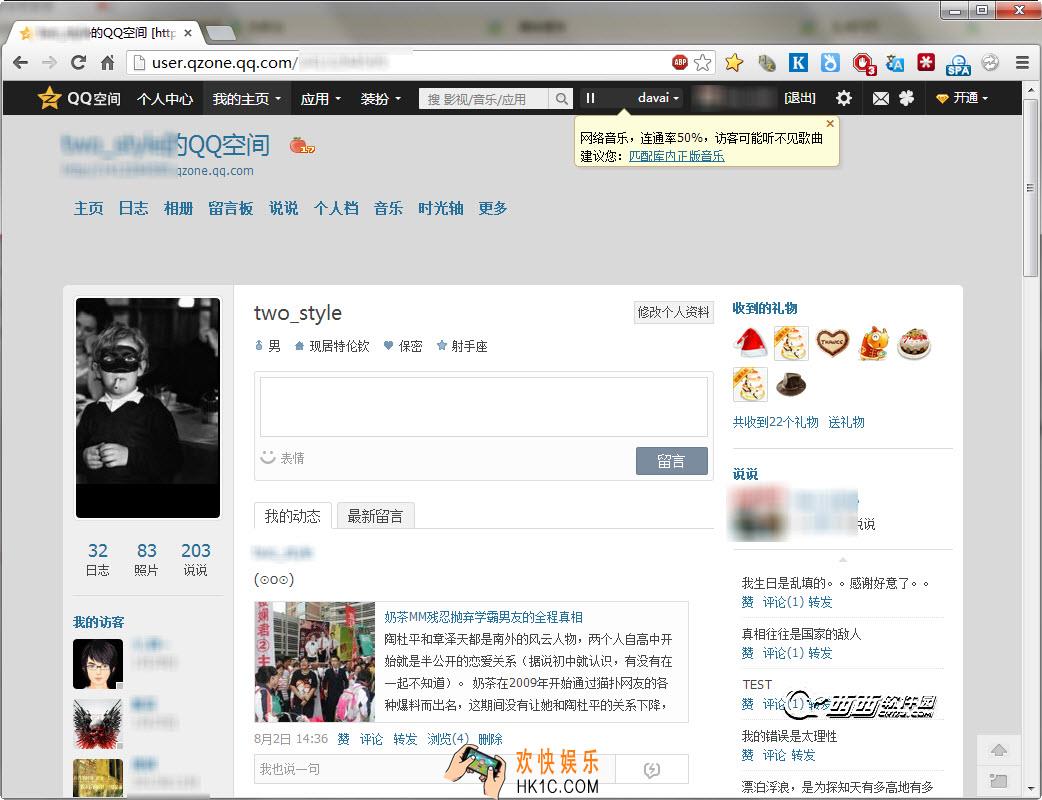Click the 表情 smiley icon
The width and height of the screenshot is (1042, 800).
(268, 457)
